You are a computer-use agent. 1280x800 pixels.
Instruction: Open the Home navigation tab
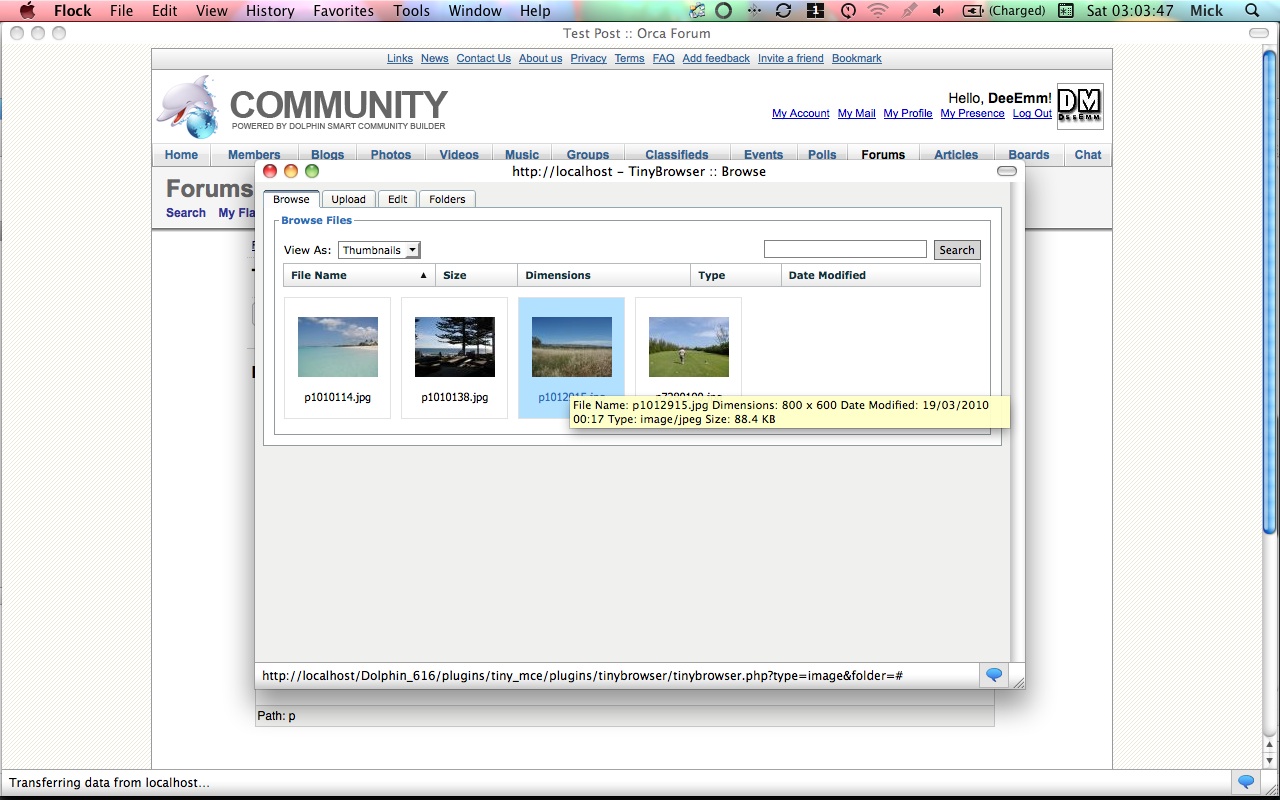181,155
